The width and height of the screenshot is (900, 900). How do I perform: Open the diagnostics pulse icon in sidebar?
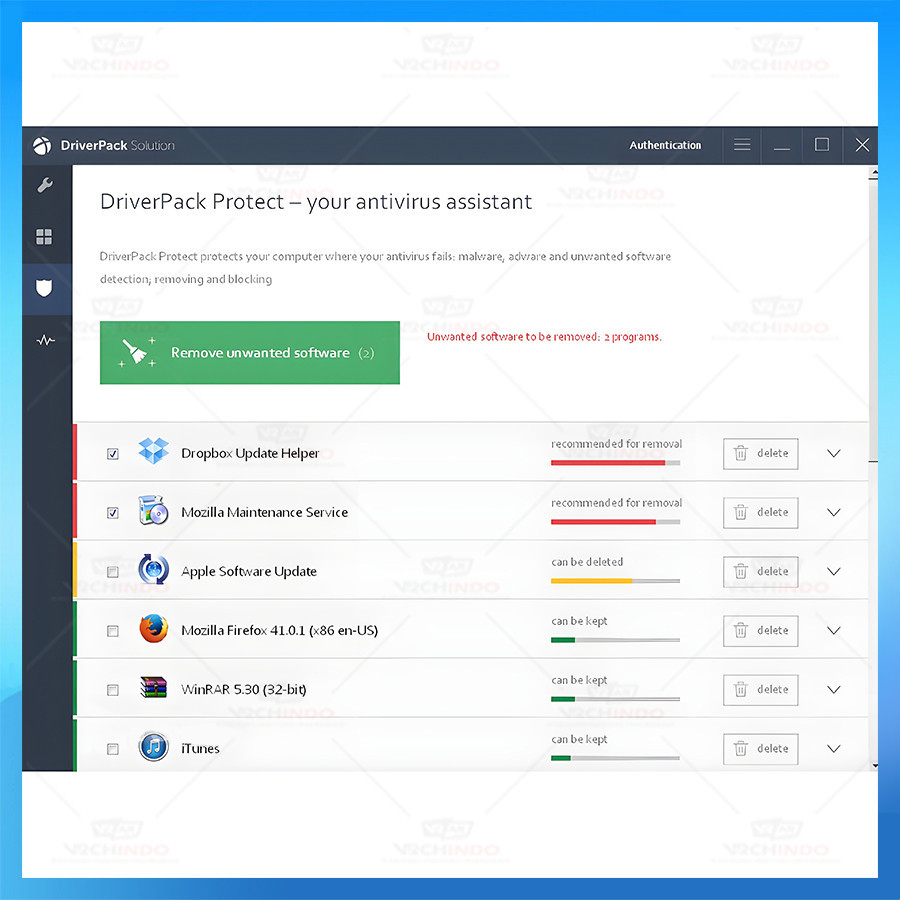pyautogui.click(x=45, y=340)
